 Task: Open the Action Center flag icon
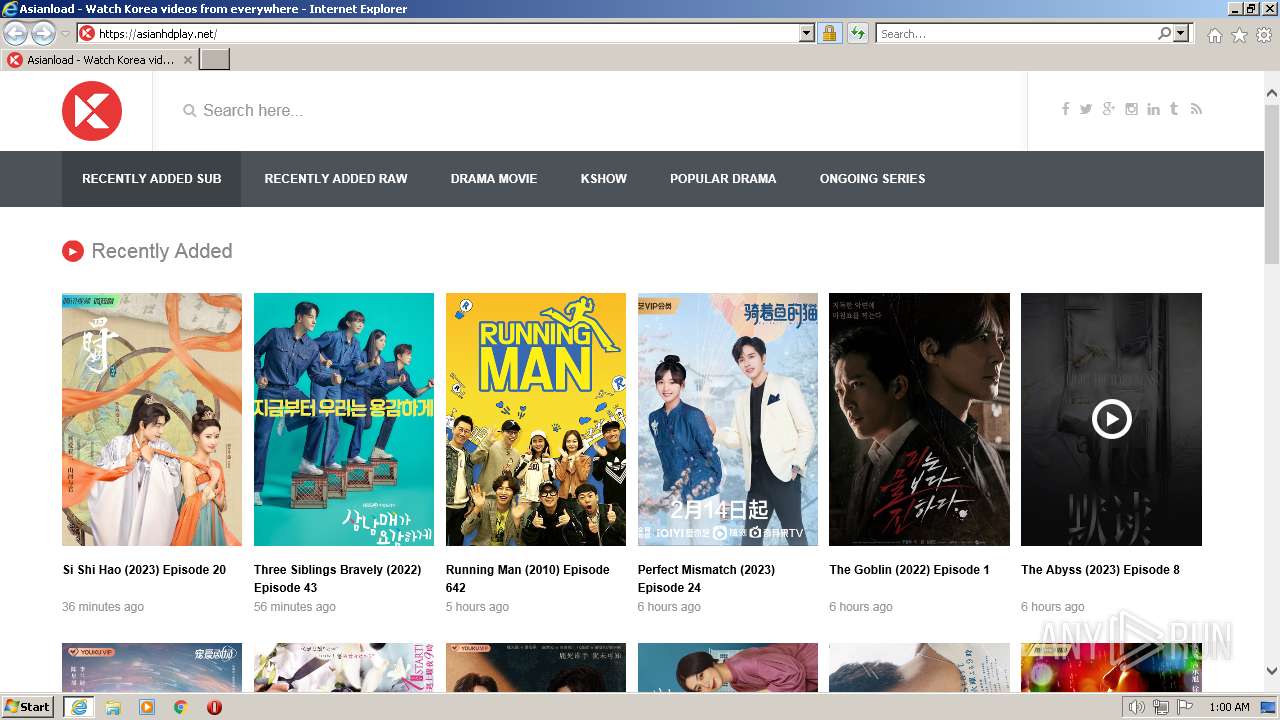click(x=1185, y=708)
